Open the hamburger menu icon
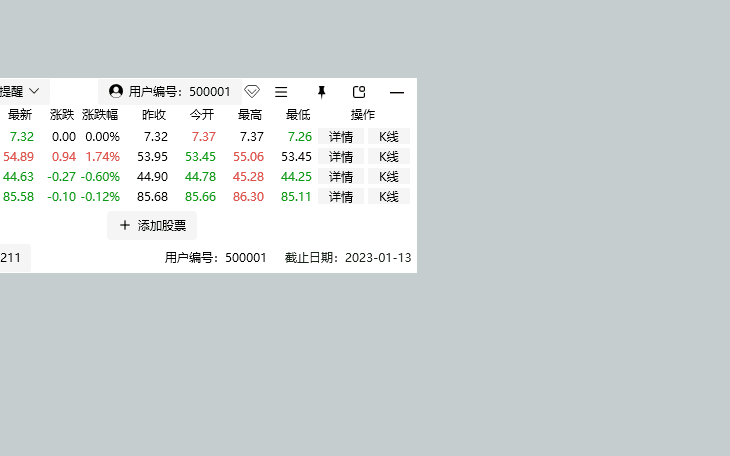The width and height of the screenshot is (730, 456). pyautogui.click(x=281, y=92)
